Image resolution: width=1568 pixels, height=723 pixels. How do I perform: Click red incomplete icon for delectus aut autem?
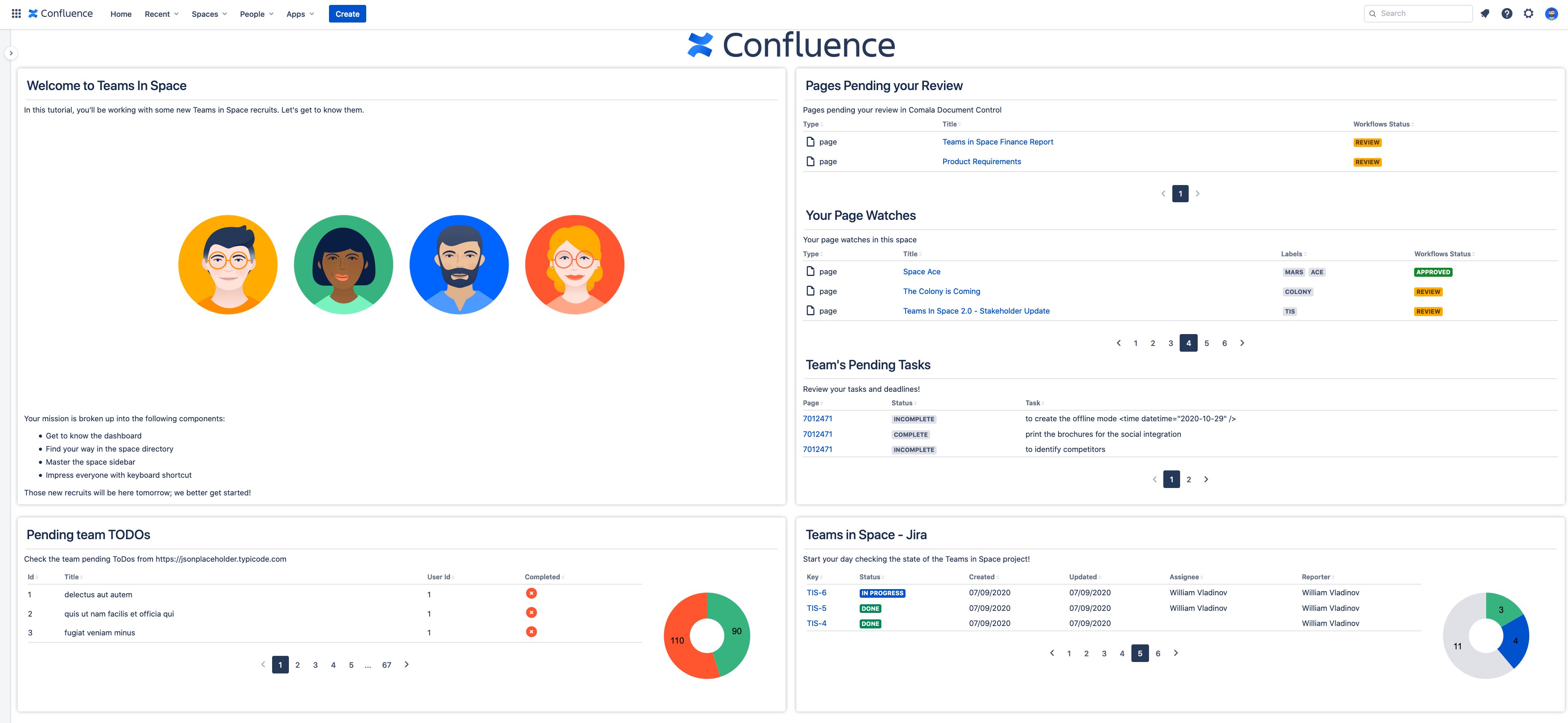tap(532, 593)
